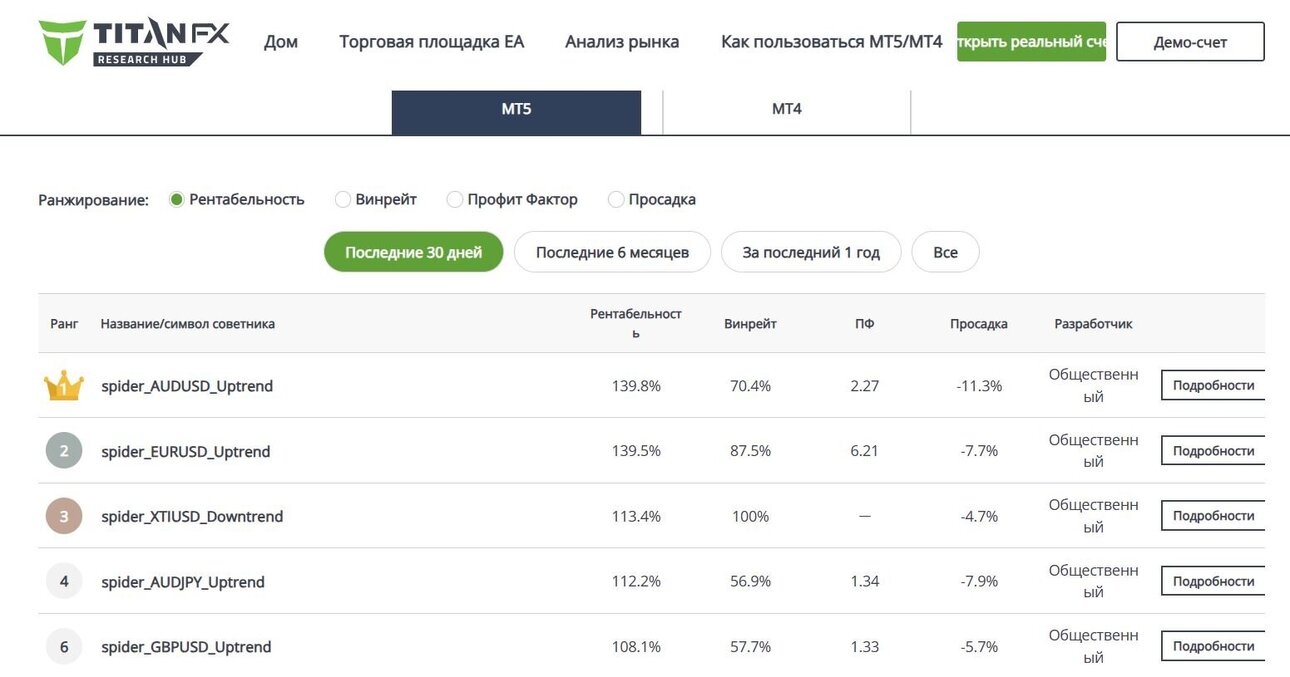Filter by Все period
1290x677 pixels.
click(945, 252)
